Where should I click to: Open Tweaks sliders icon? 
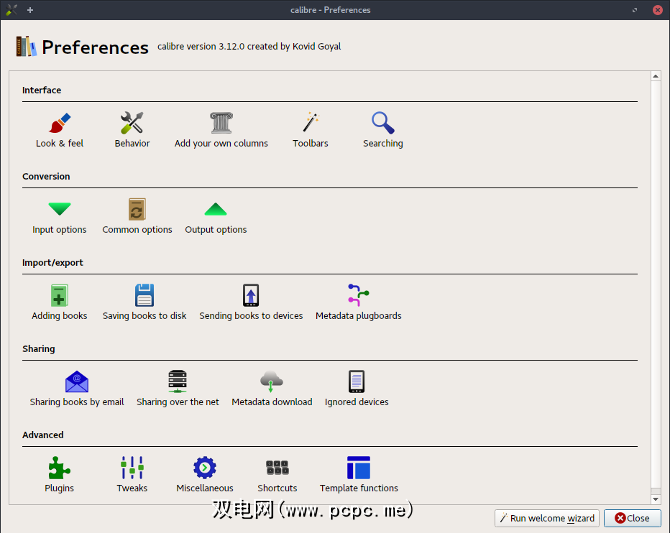(132, 468)
